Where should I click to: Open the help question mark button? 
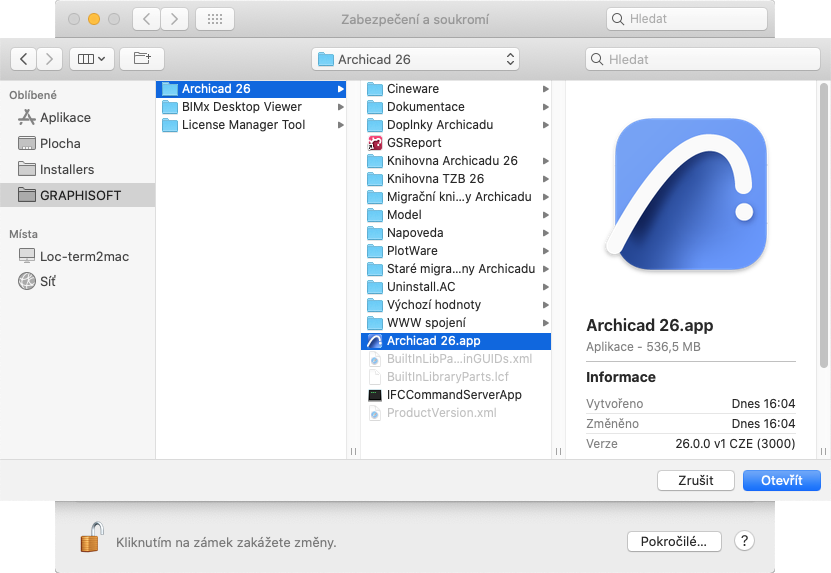(x=744, y=541)
